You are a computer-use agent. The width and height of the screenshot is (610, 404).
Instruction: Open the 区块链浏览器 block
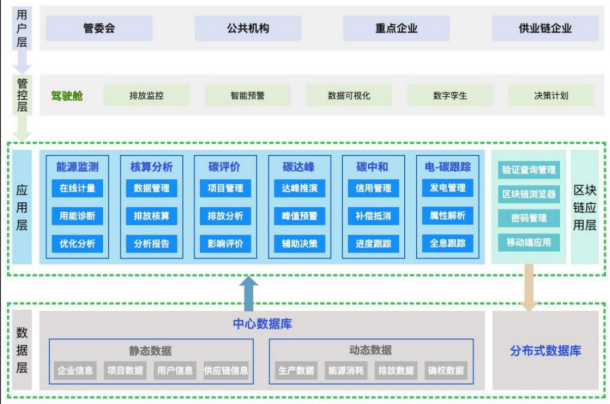click(x=529, y=194)
